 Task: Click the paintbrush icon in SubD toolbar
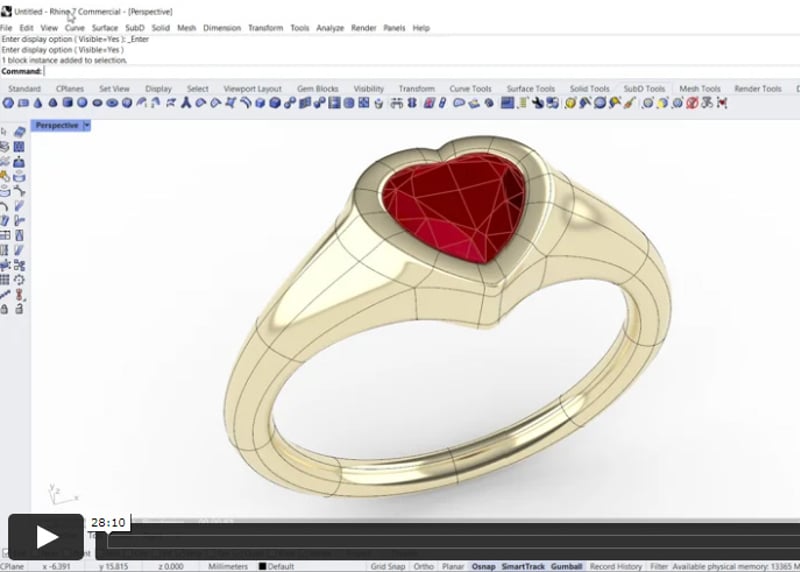tap(628, 103)
